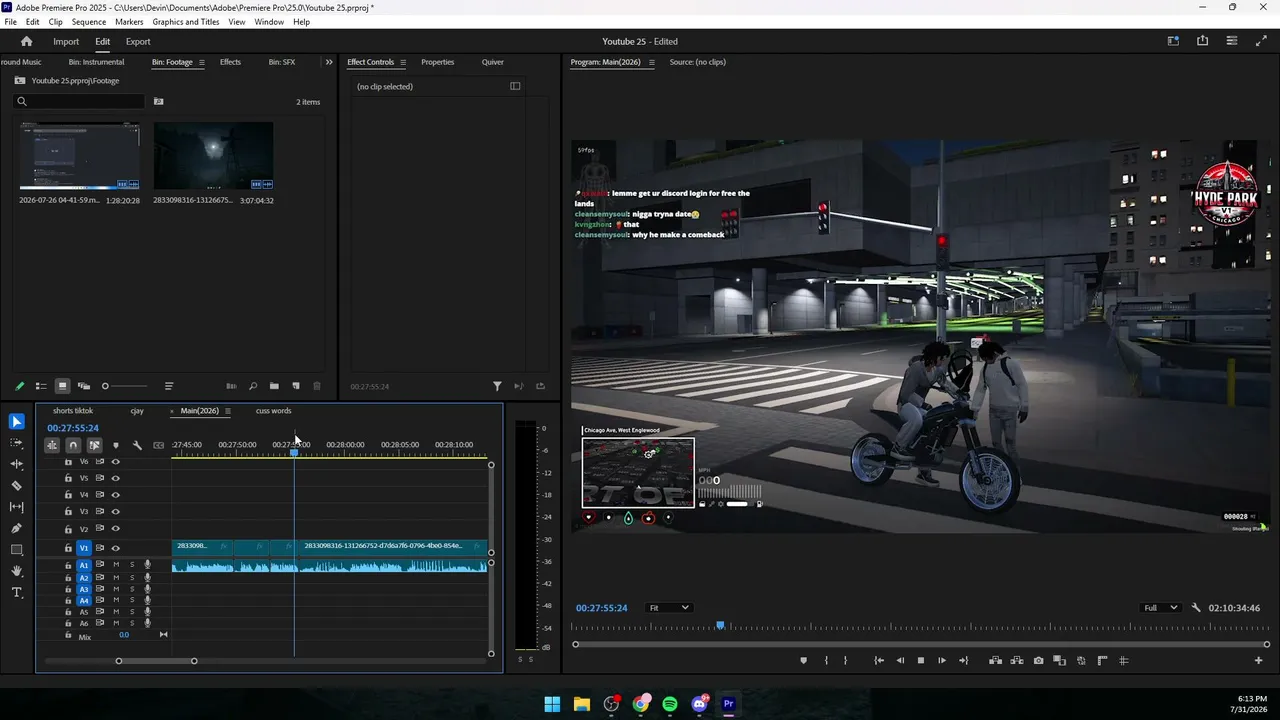Toggle insert sequences as nests

click(x=52, y=445)
